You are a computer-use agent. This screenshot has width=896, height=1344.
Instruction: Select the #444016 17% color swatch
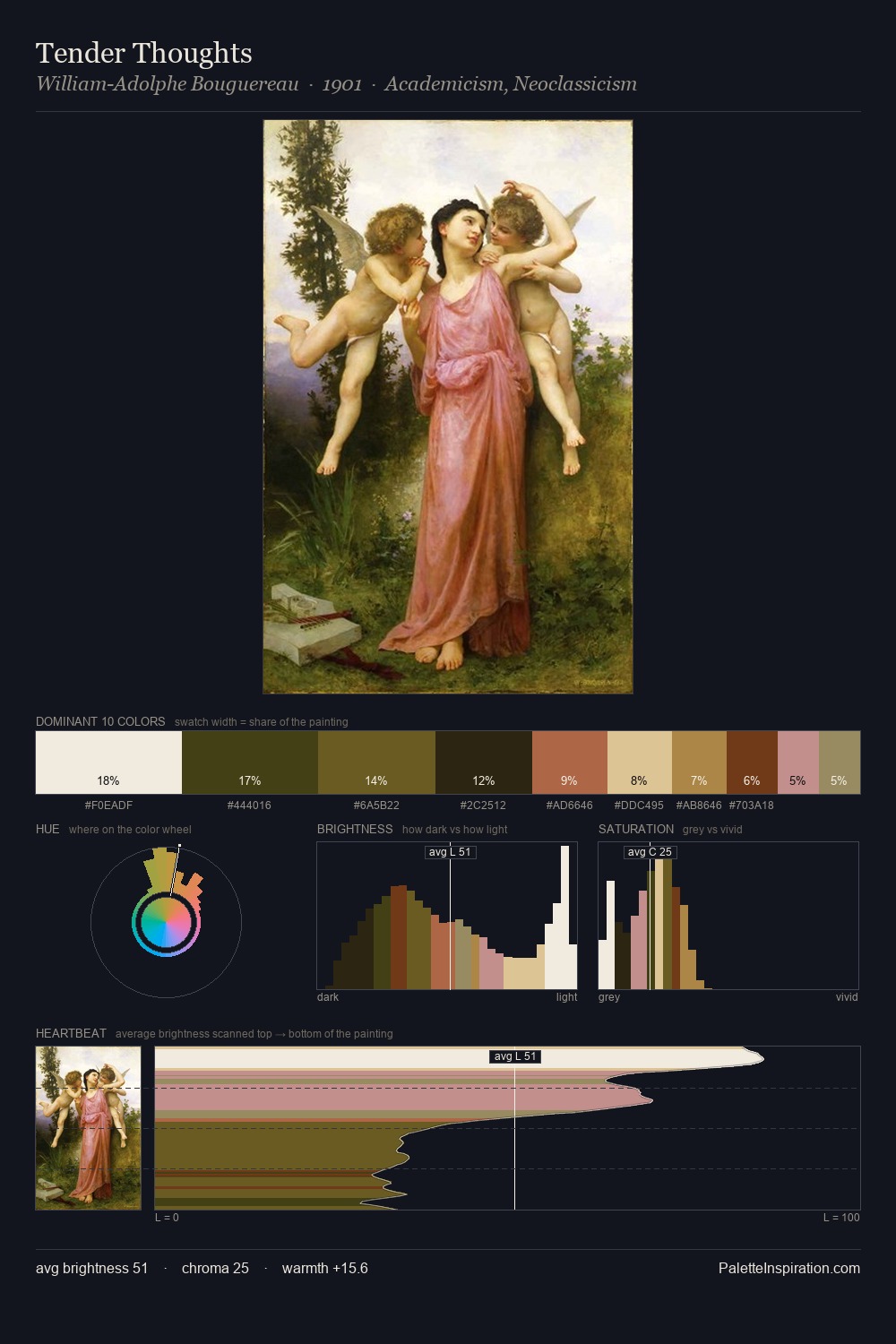pos(250,762)
